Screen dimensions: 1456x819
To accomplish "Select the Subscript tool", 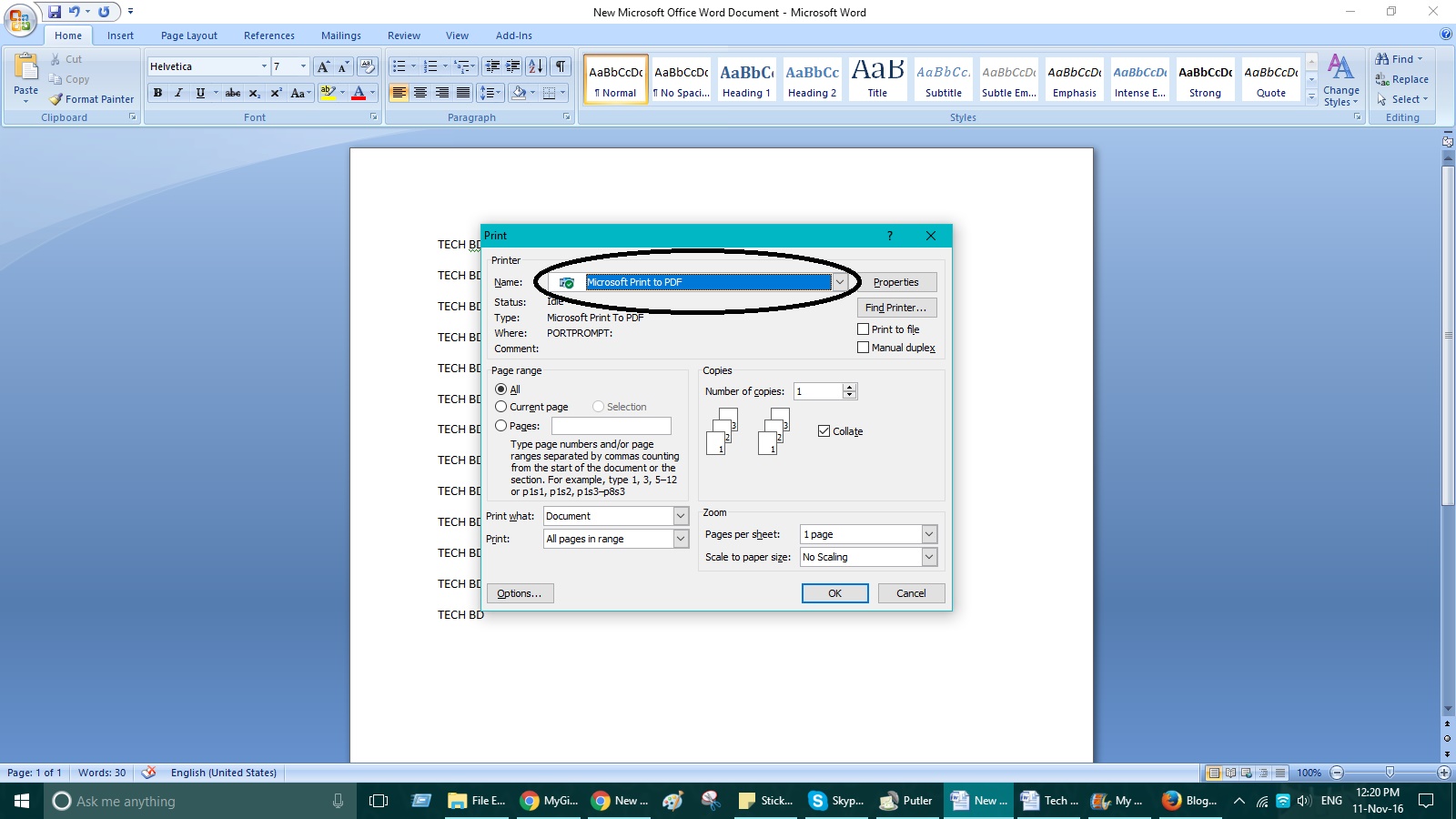I will 254,93.
